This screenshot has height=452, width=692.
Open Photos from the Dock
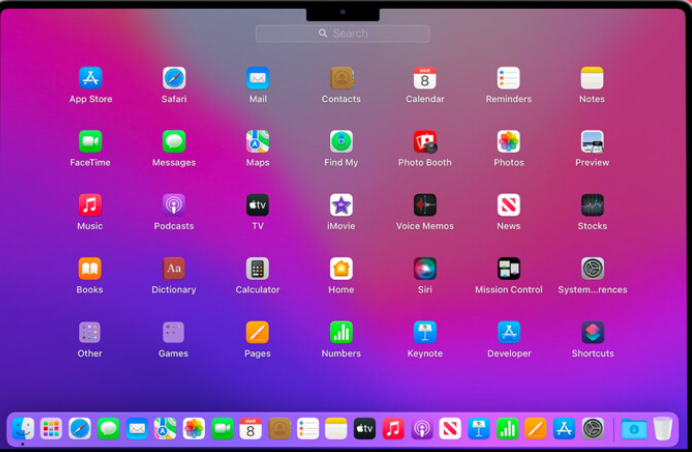[194, 429]
